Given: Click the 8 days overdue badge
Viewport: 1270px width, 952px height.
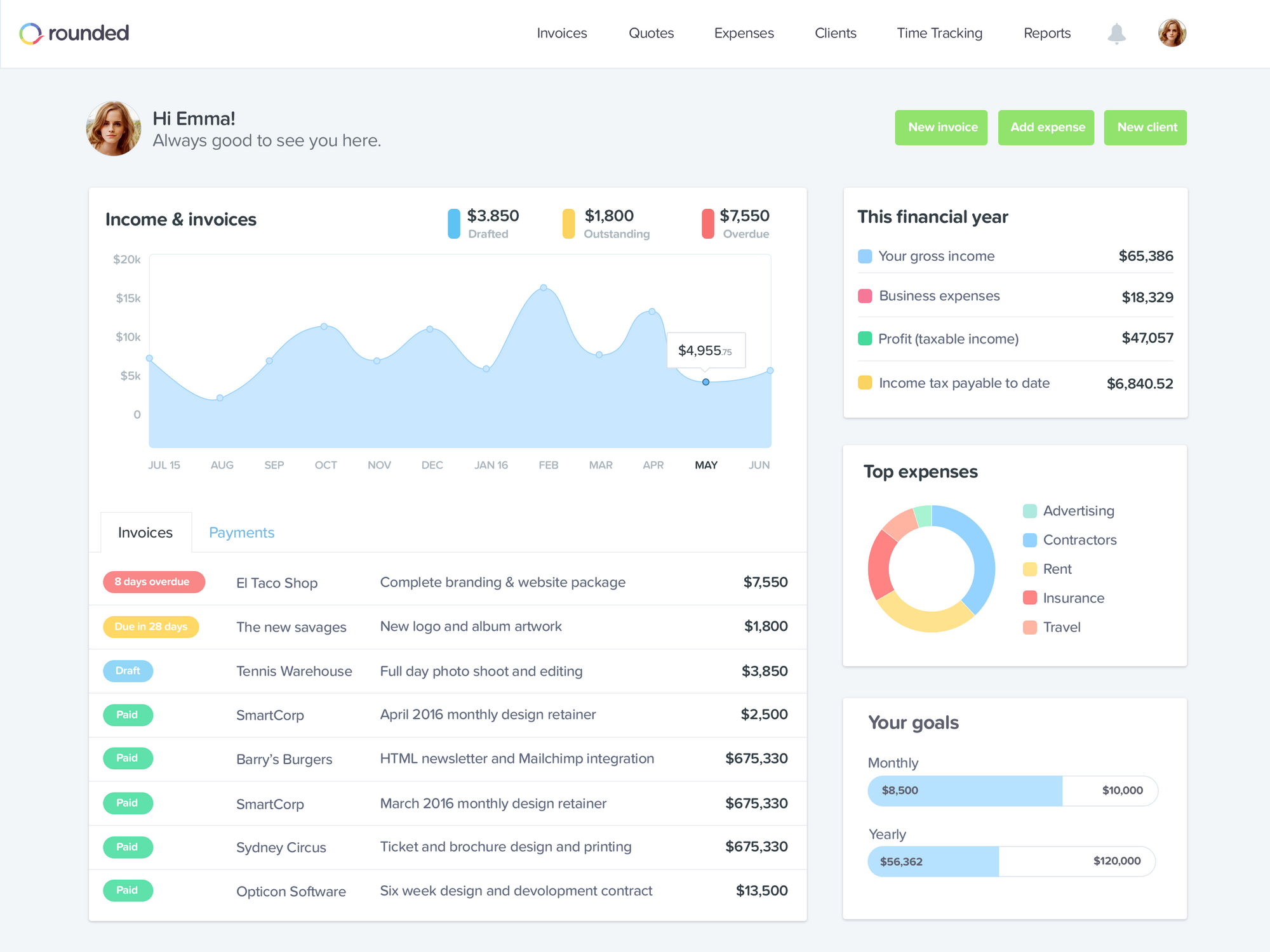Looking at the screenshot, I should 153,582.
